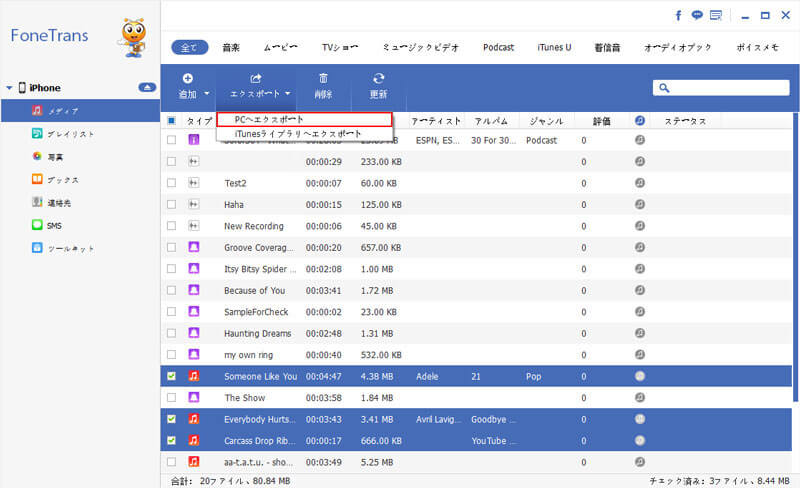The width and height of the screenshot is (800, 488).
Task: Eject the iPhone with the eject icon
Action: [147, 87]
